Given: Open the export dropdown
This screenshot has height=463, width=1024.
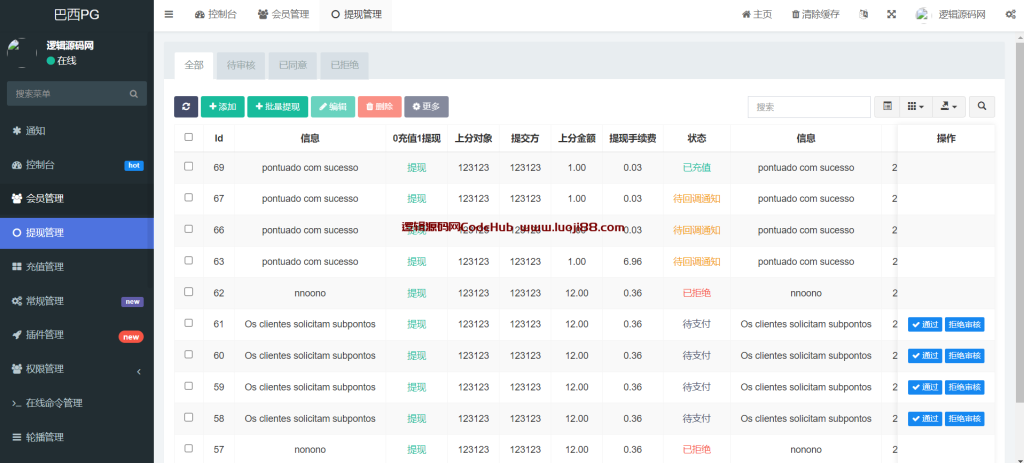Looking at the screenshot, I should click(x=948, y=106).
